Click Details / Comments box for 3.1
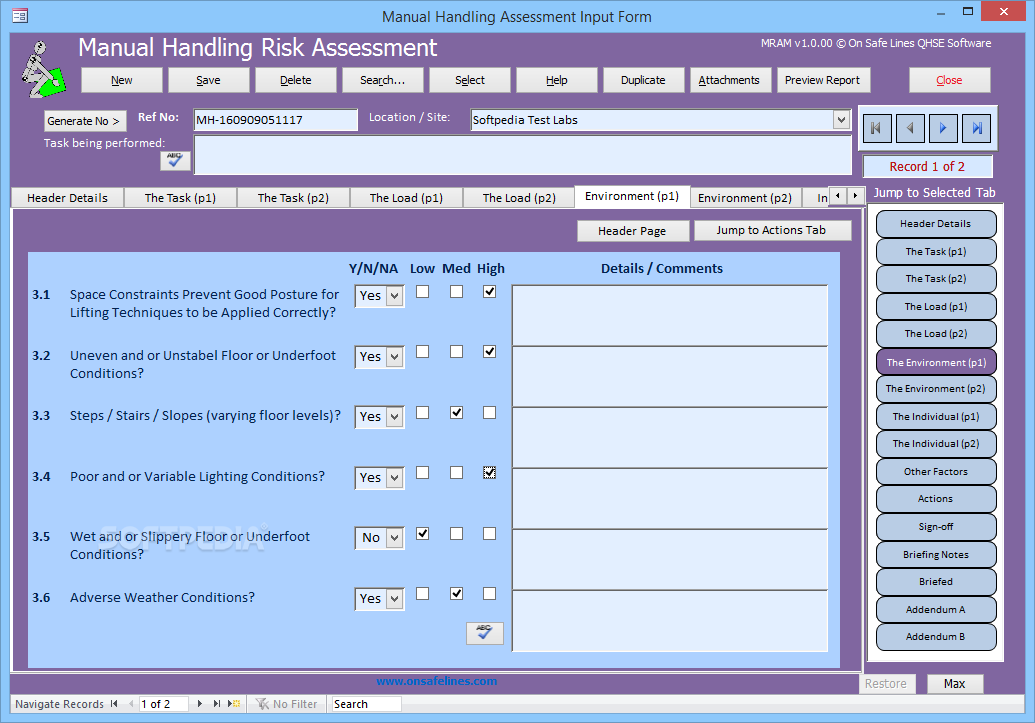The width and height of the screenshot is (1035, 723). coord(670,316)
